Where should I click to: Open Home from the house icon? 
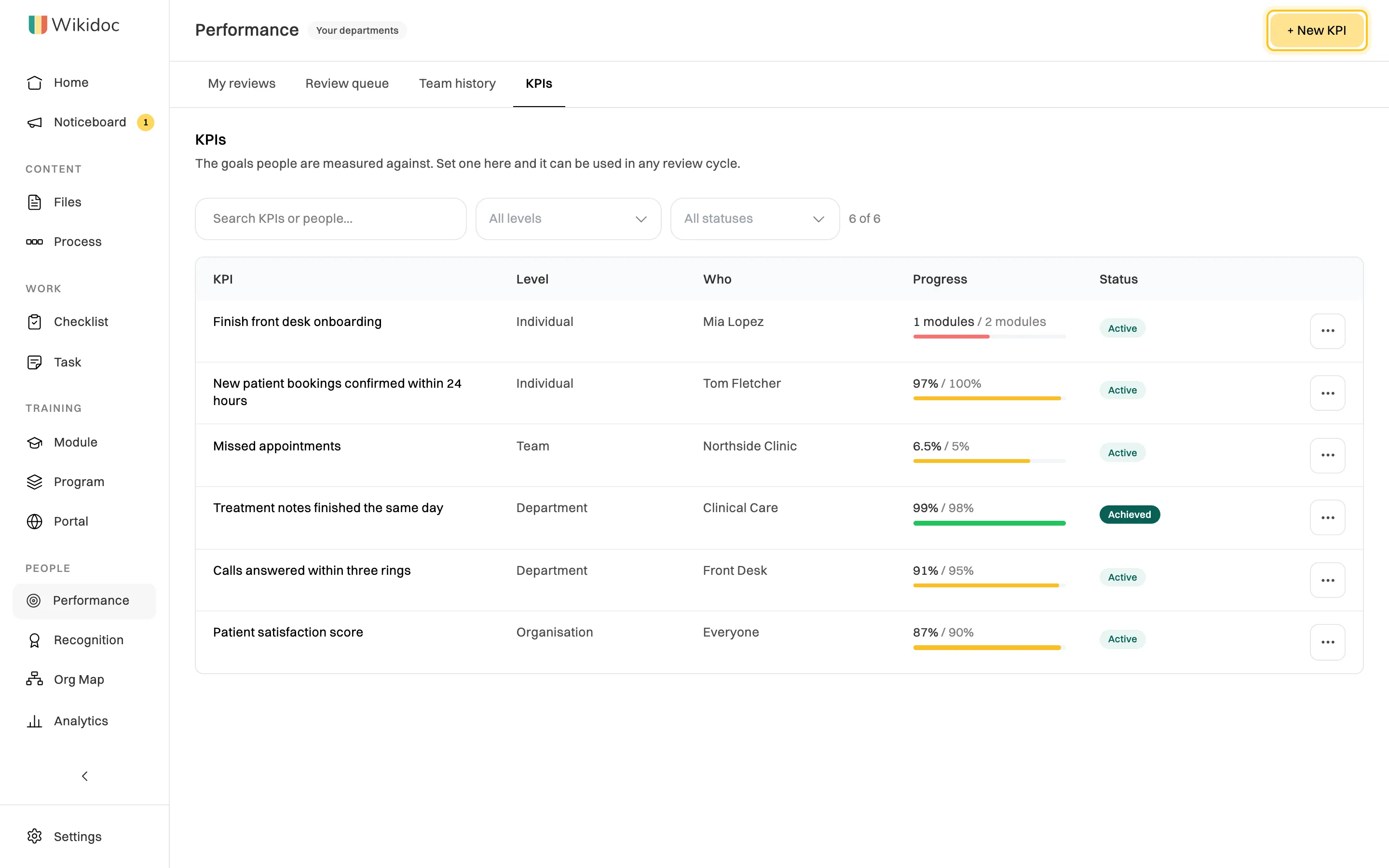click(x=34, y=82)
